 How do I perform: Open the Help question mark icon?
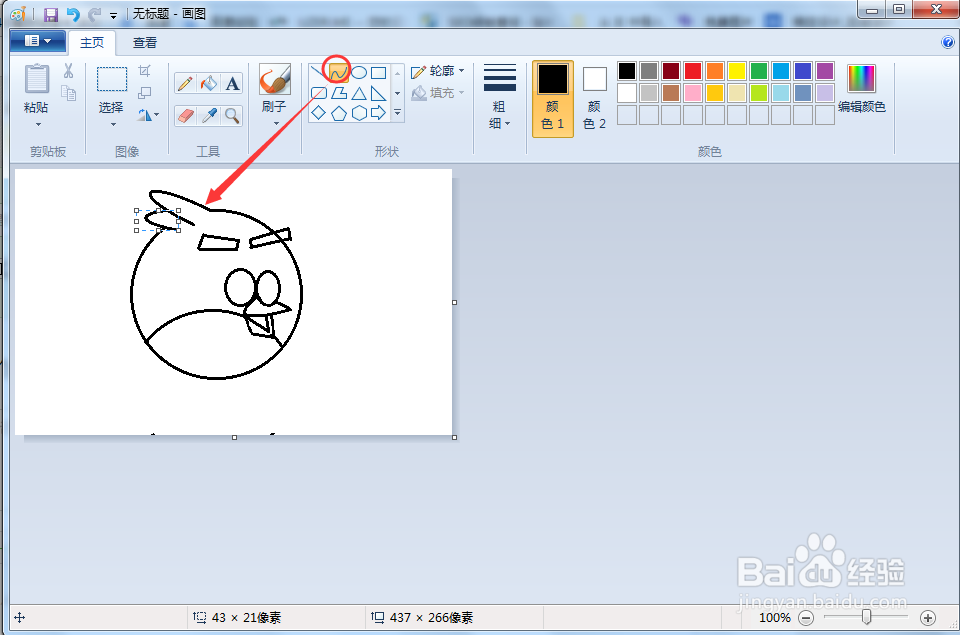pos(947,42)
